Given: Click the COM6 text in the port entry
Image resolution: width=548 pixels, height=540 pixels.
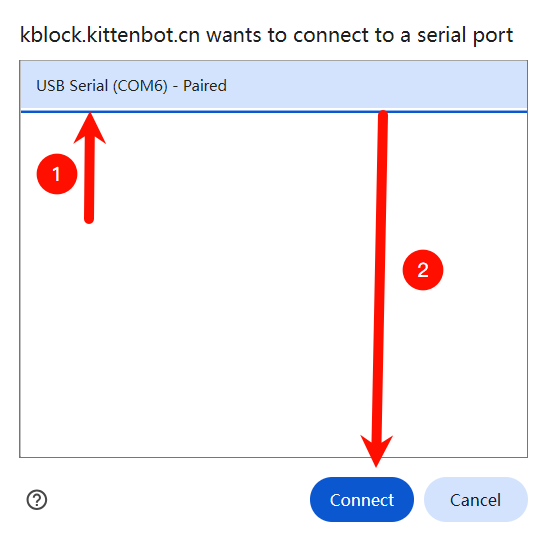Looking at the screenshot, I should click(x=140, y=86).
